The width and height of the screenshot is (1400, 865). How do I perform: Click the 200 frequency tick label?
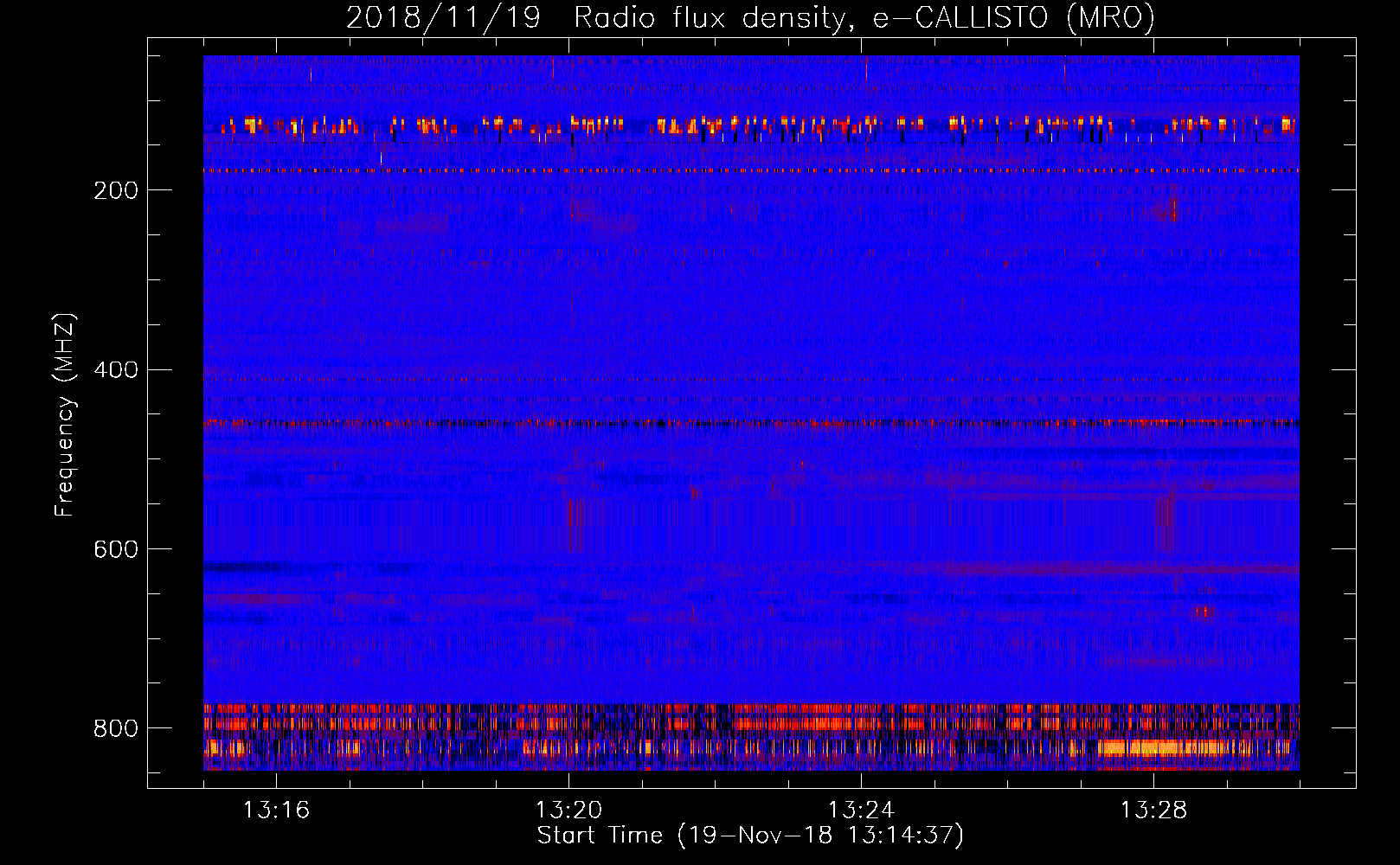tap(115, 190)
